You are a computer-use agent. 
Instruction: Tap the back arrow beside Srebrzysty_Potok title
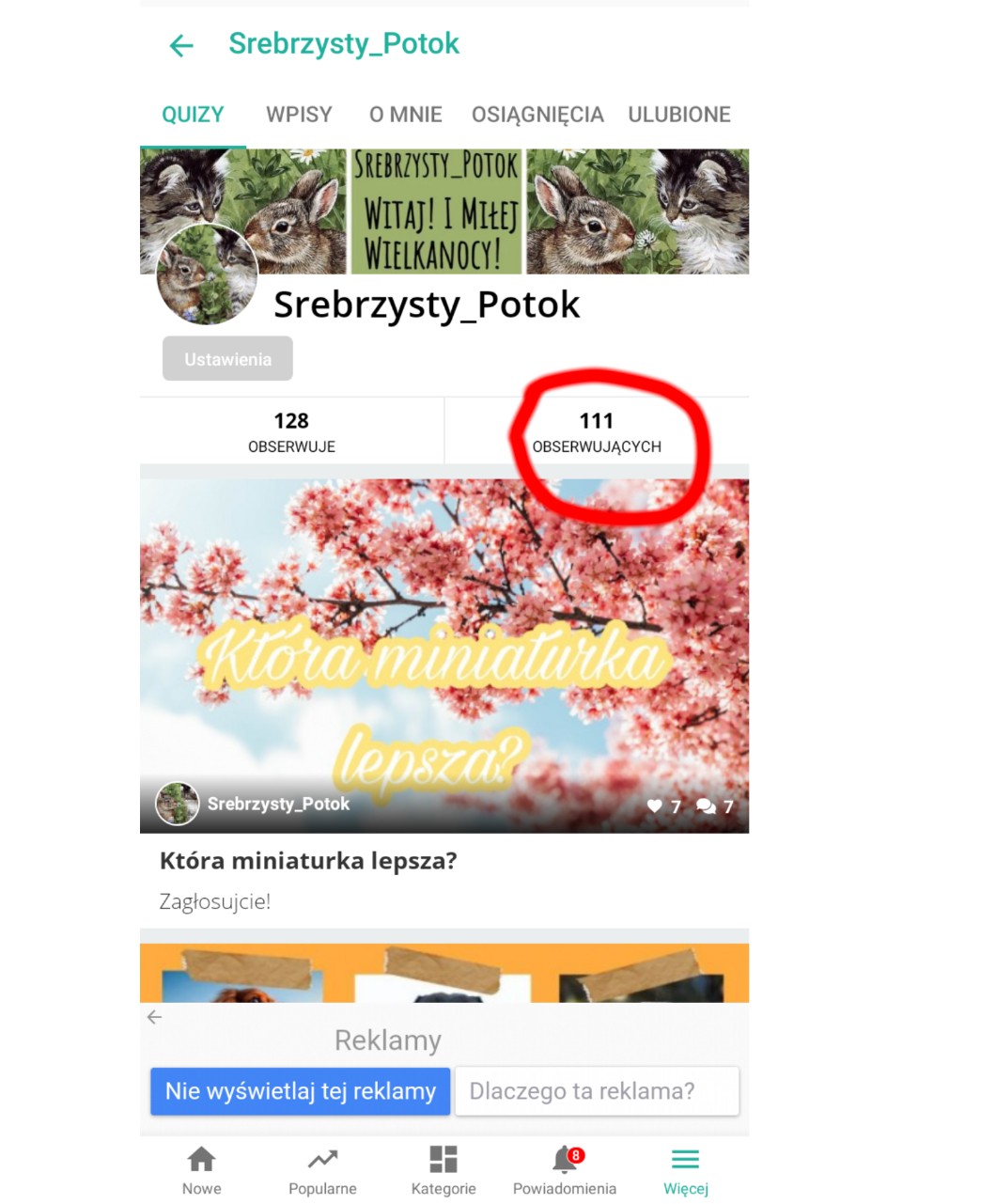click(x=180, y=45)
